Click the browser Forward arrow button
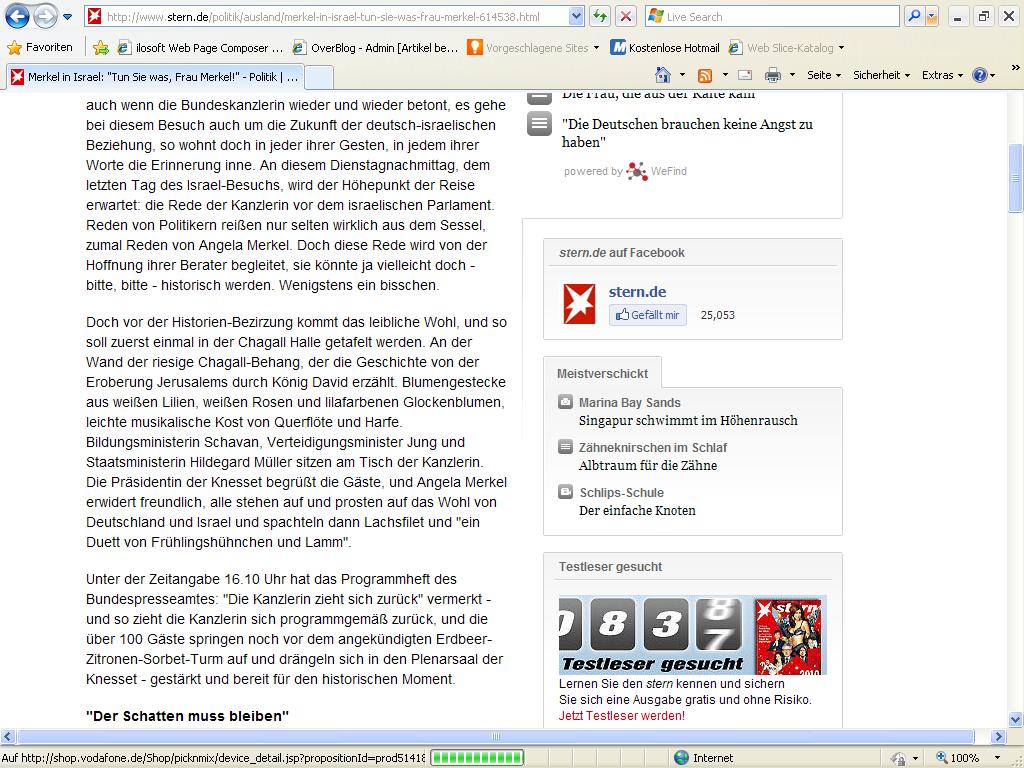Viewport: 1024px width, 768px height. (x=45, y=16)
